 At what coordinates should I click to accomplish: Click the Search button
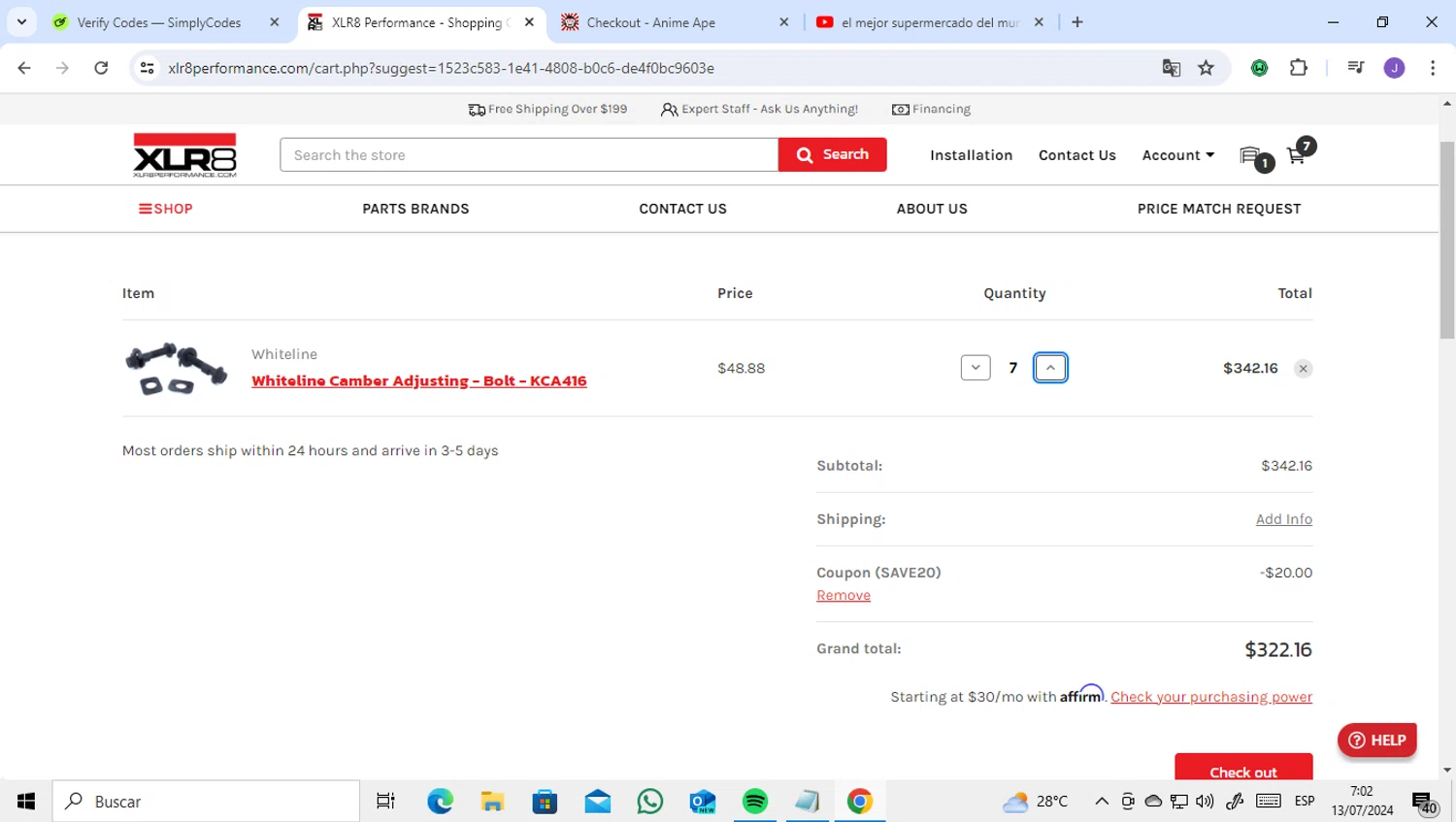click(x=832, y=154)
